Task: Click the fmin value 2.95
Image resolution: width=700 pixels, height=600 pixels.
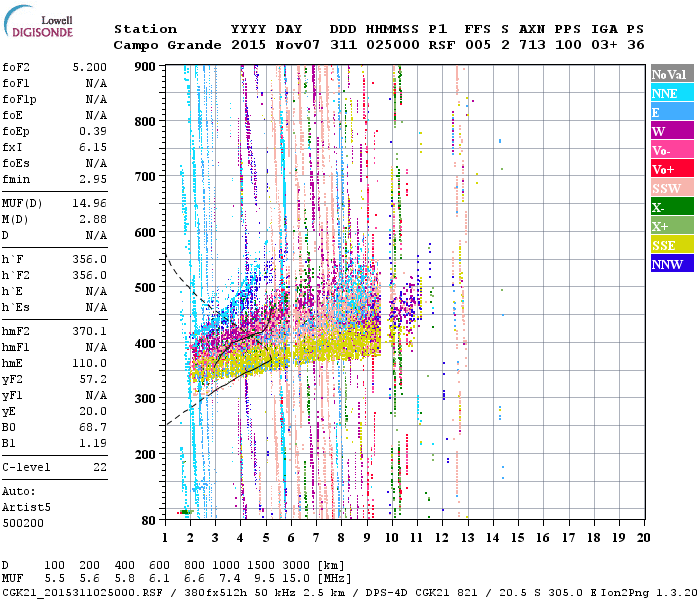Action: tap(93, 179)
